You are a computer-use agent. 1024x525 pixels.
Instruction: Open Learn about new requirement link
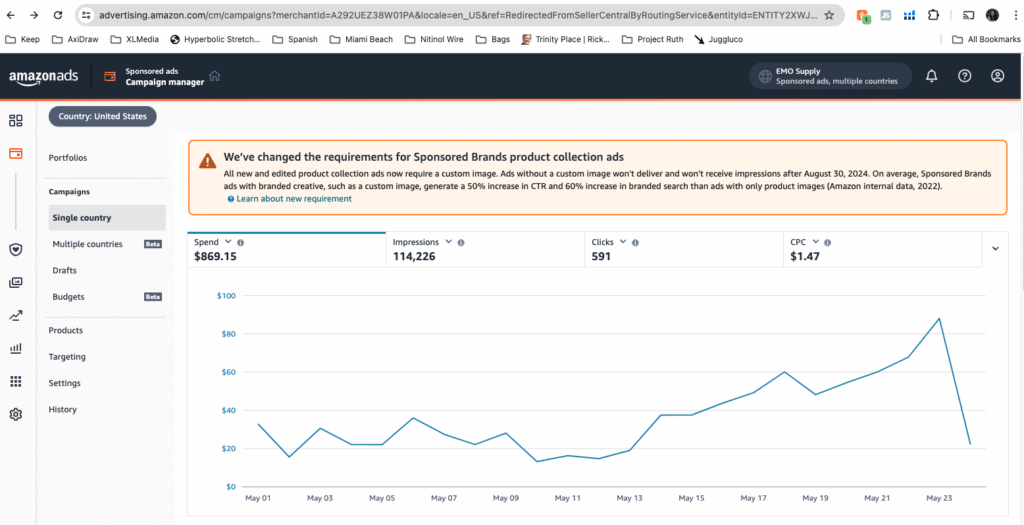pyautogui.click(x=295, y=199)
